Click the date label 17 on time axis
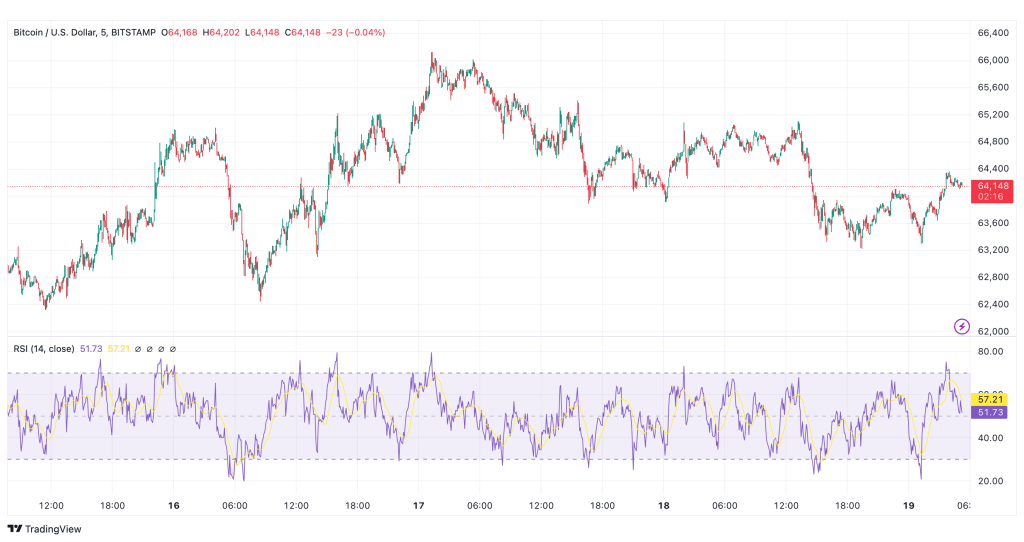Image resolution: width=1024 pixels, height=542 pixels. (419, 505)
